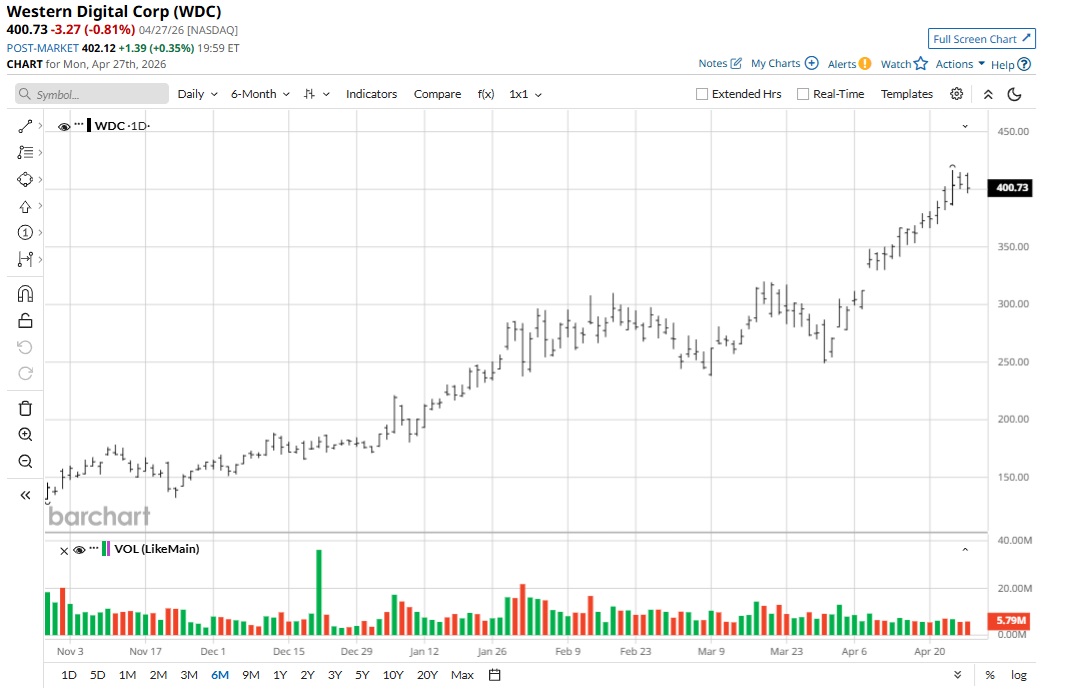
Task: Select the 9M range
Action: click(251, 675)
